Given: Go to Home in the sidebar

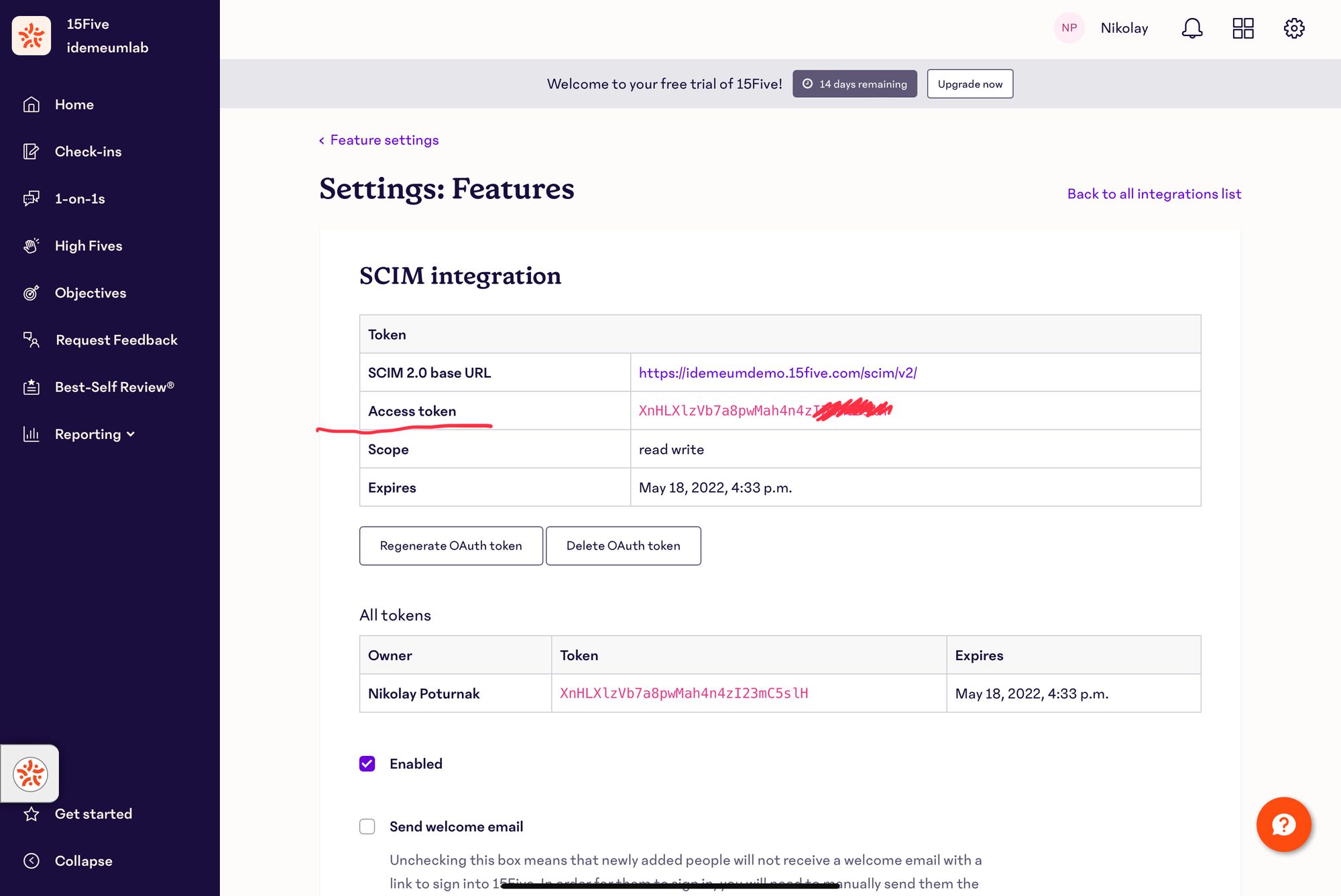Looking at the screenshot, I should (74, 105).
